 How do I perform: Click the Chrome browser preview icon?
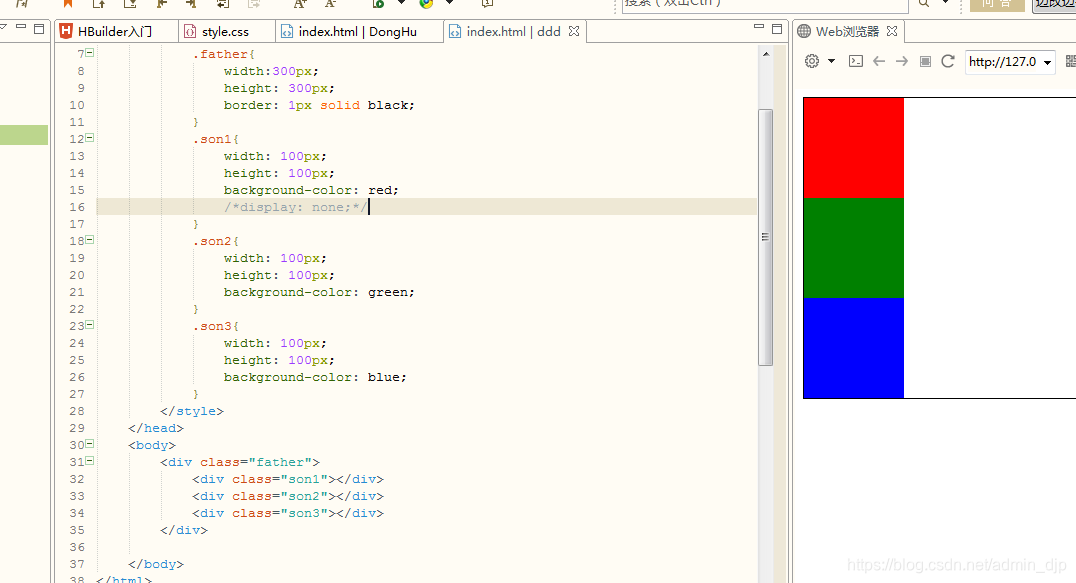pos(426,3)
